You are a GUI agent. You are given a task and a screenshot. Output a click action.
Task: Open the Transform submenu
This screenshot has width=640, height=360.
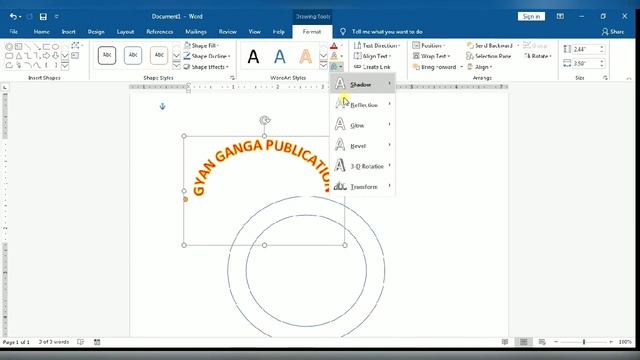click(362, 186)
